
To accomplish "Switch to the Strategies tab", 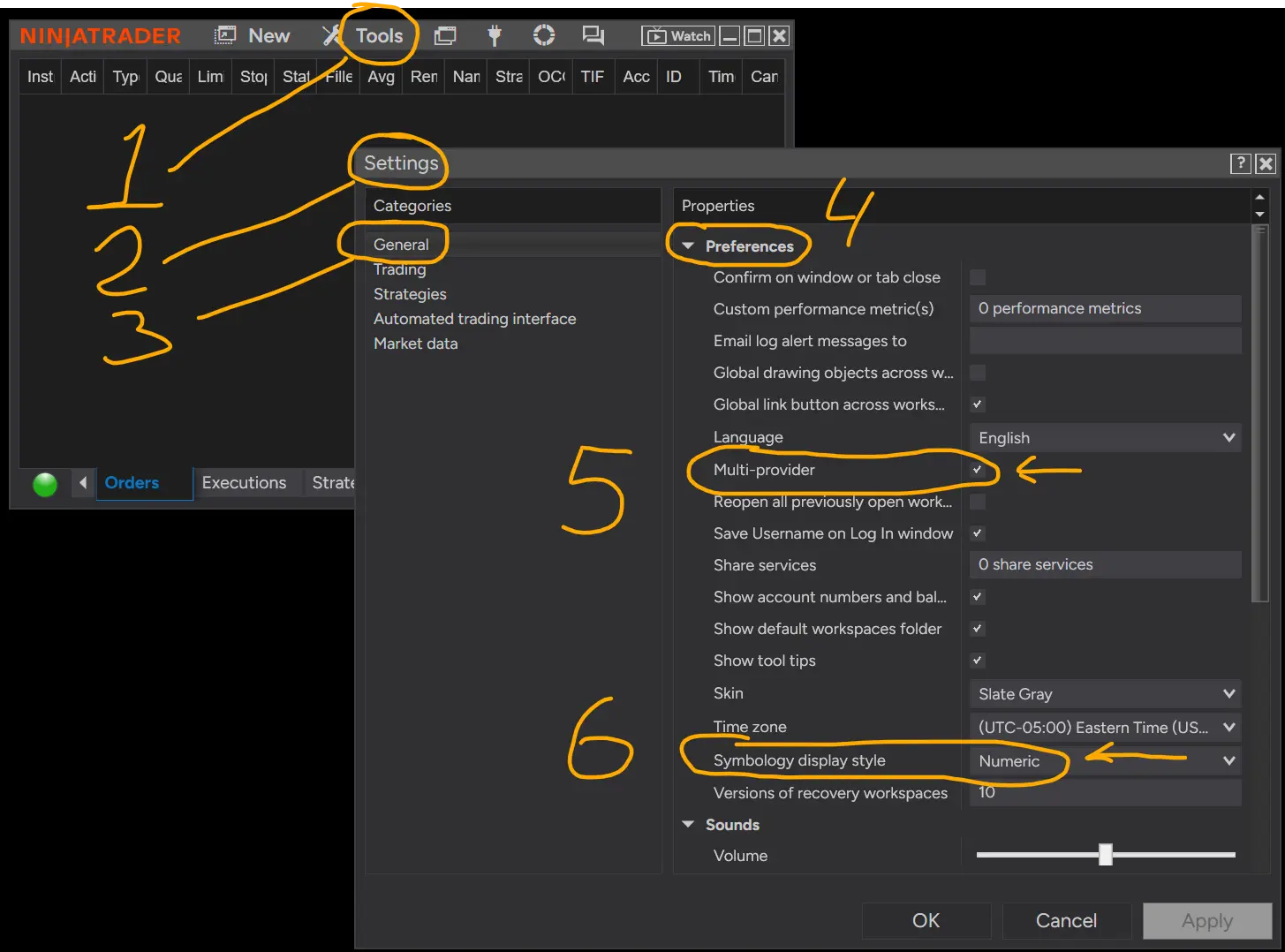I will pos(332,483).
